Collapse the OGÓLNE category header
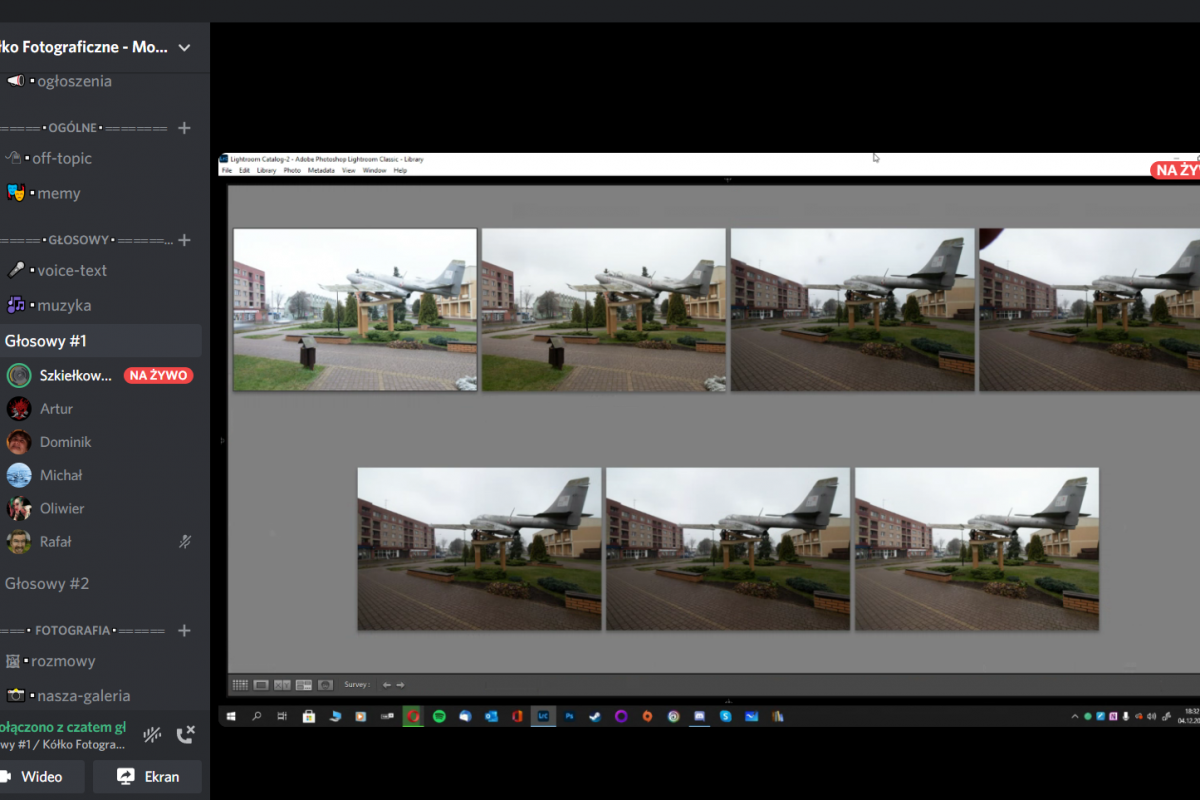The image size is (1200, 800). [84, 128]
